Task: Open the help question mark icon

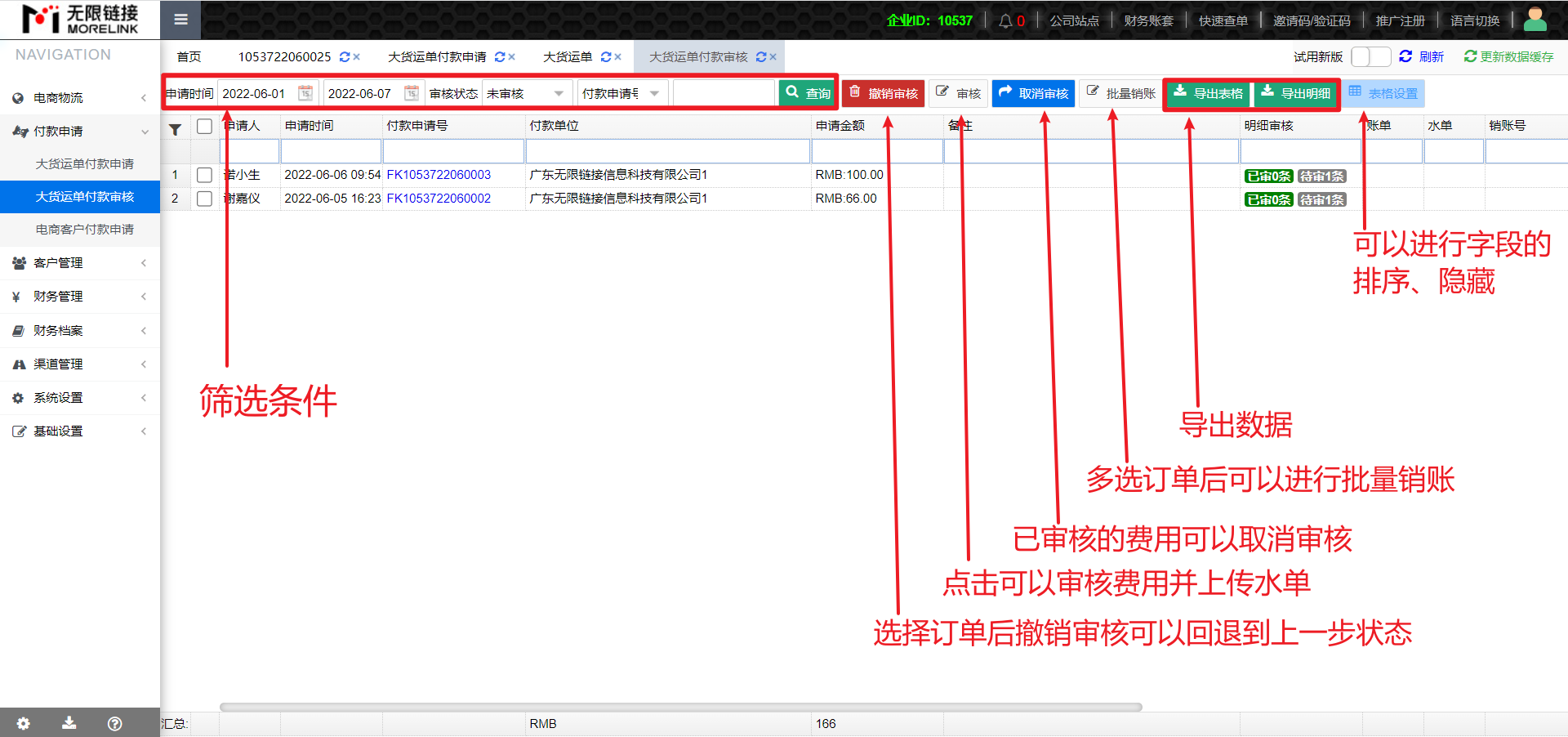Action: pos(115,723)
